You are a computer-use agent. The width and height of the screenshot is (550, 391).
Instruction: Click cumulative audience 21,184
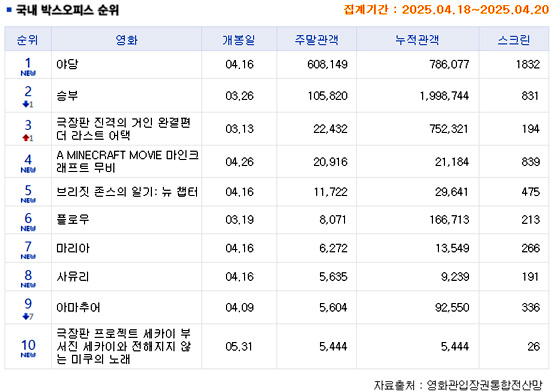[x=452, y=162]
